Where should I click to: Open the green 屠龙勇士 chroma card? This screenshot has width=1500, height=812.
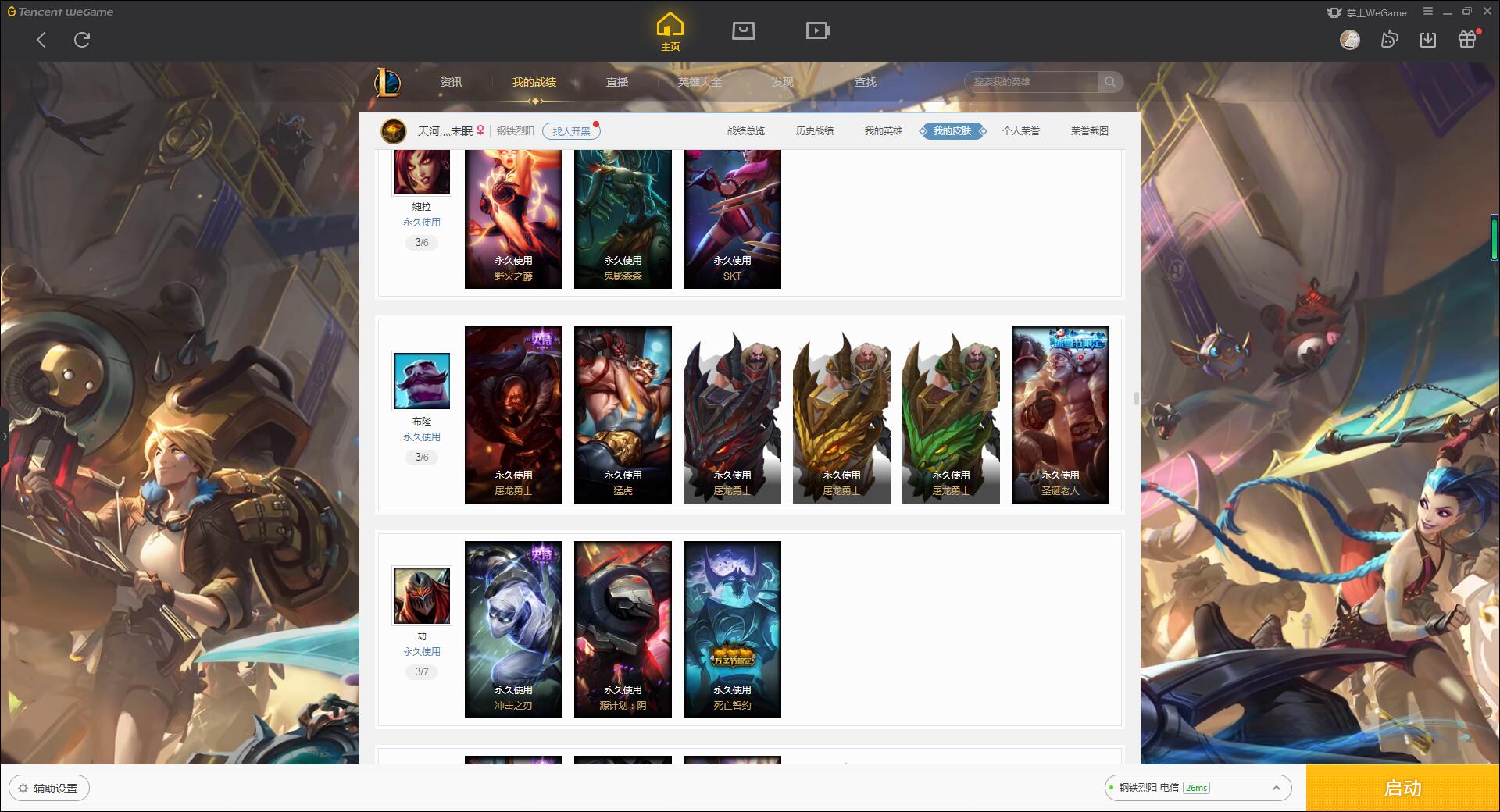(x=951, y=415)
